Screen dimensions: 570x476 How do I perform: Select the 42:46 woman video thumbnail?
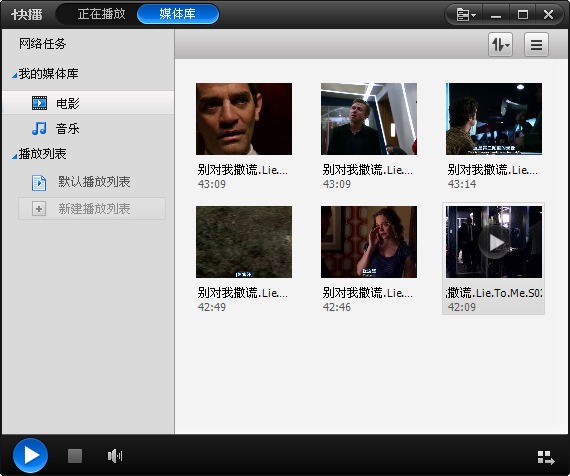(x=369, y=242)
